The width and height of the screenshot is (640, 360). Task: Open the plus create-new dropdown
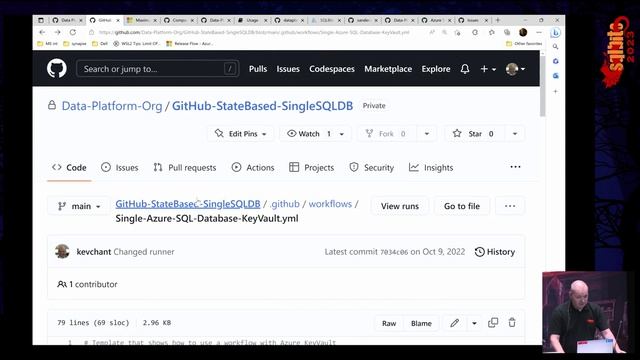click(488, 69)
